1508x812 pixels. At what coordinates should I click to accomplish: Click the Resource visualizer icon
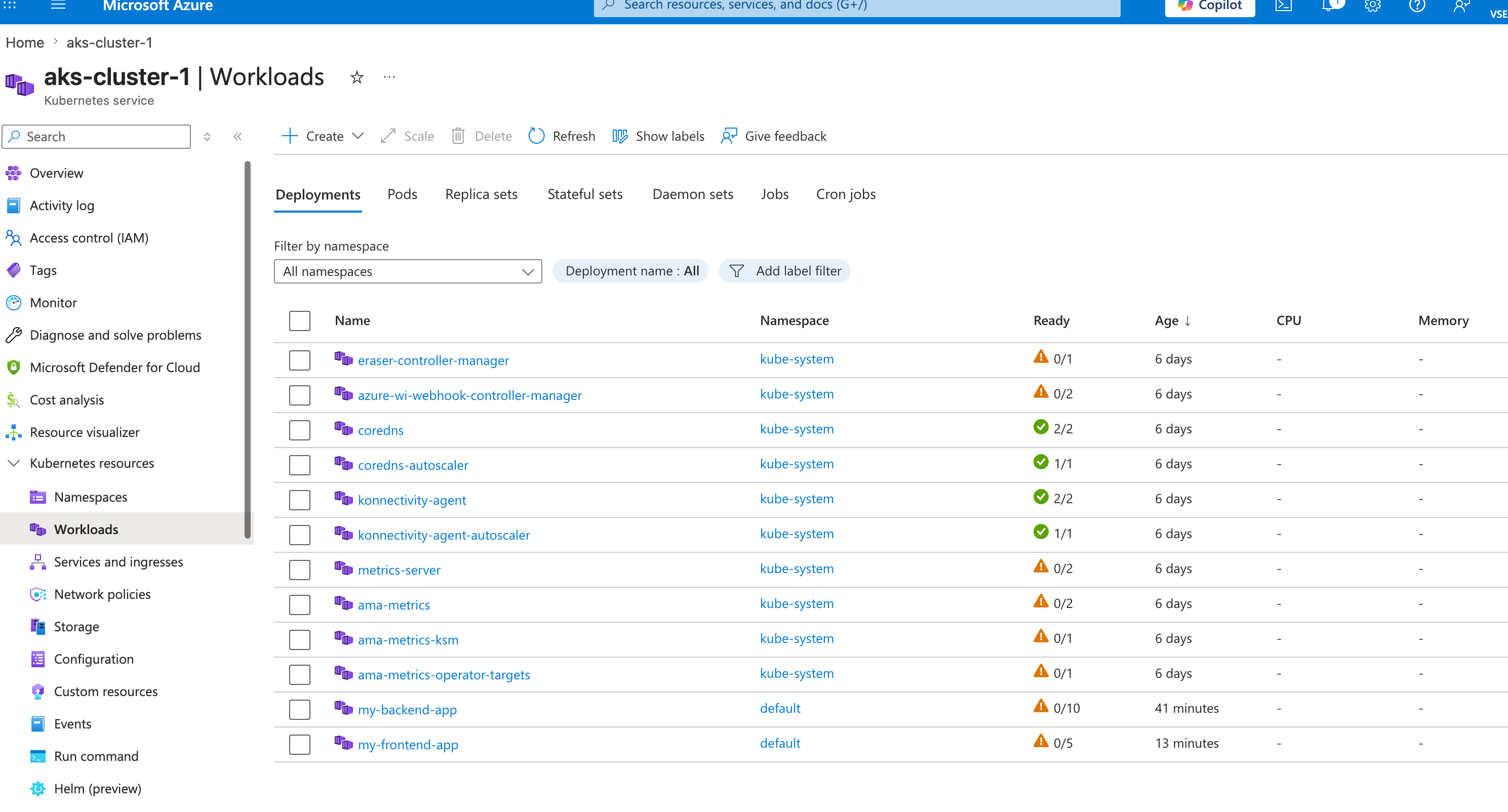[14, 432]
